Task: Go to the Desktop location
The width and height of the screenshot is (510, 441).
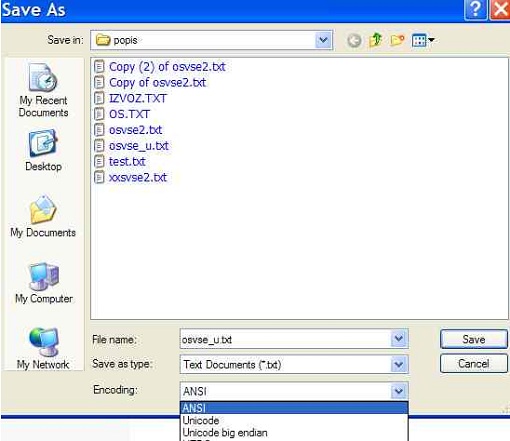Action: point(43,150)
